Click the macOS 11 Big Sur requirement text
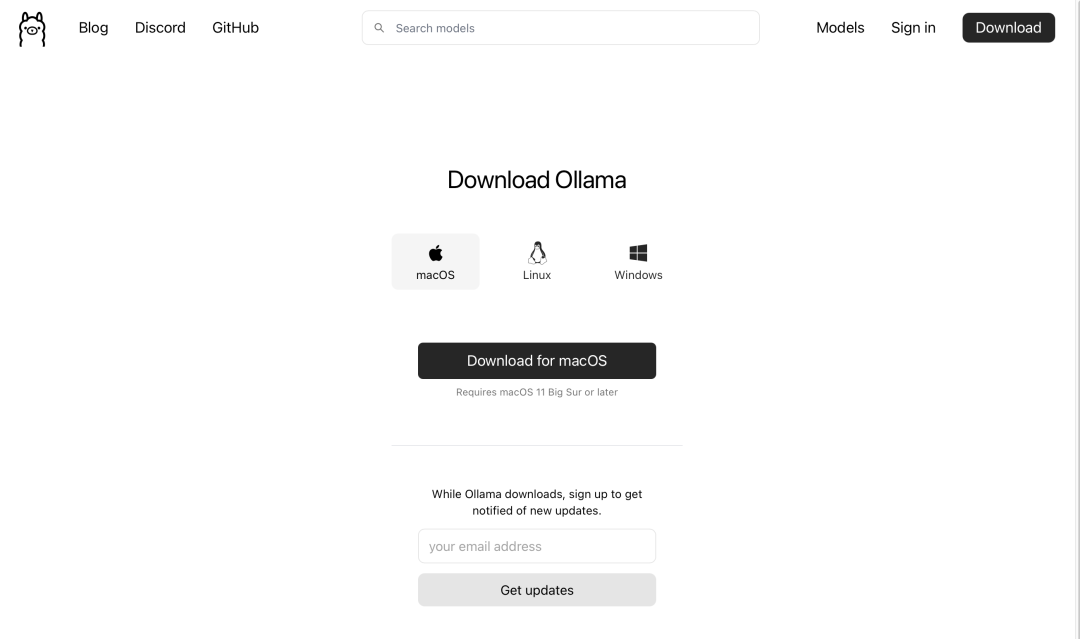Image resolution: width=1080 pixels, height=639 pixels. tap(537, 393)
